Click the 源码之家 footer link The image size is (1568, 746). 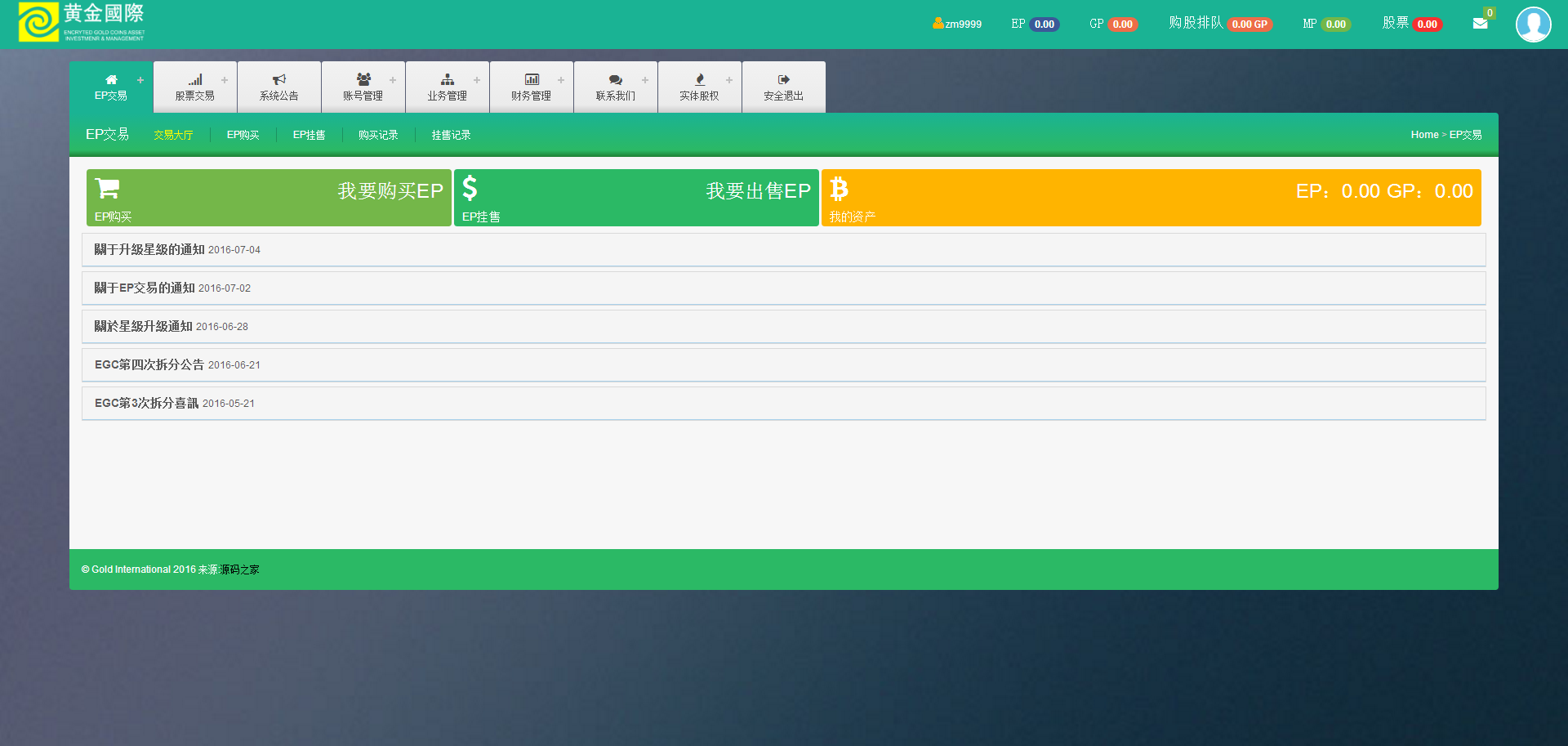(239, 570)
